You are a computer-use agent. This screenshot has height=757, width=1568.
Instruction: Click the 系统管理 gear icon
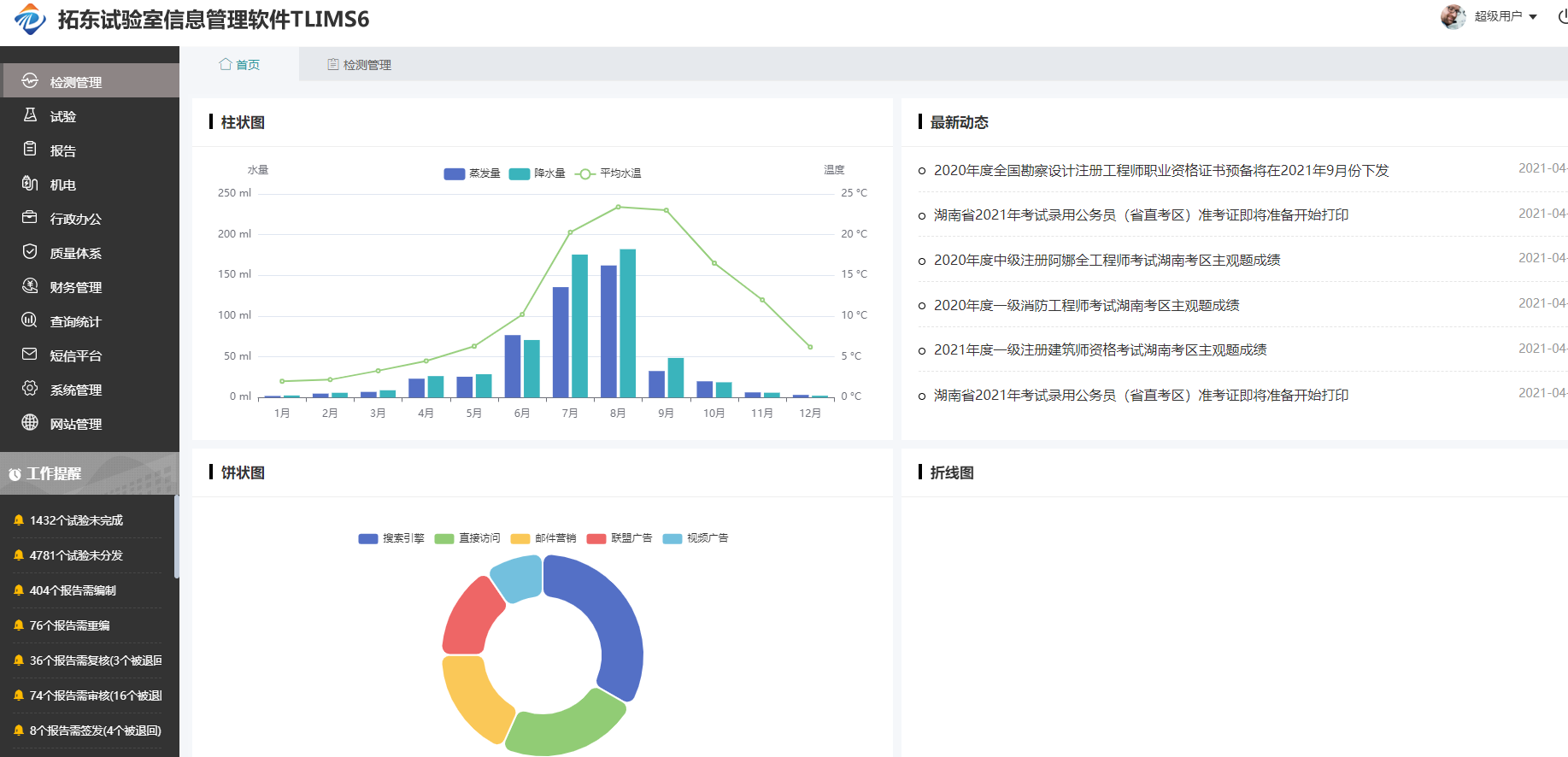tap(30, 389)
